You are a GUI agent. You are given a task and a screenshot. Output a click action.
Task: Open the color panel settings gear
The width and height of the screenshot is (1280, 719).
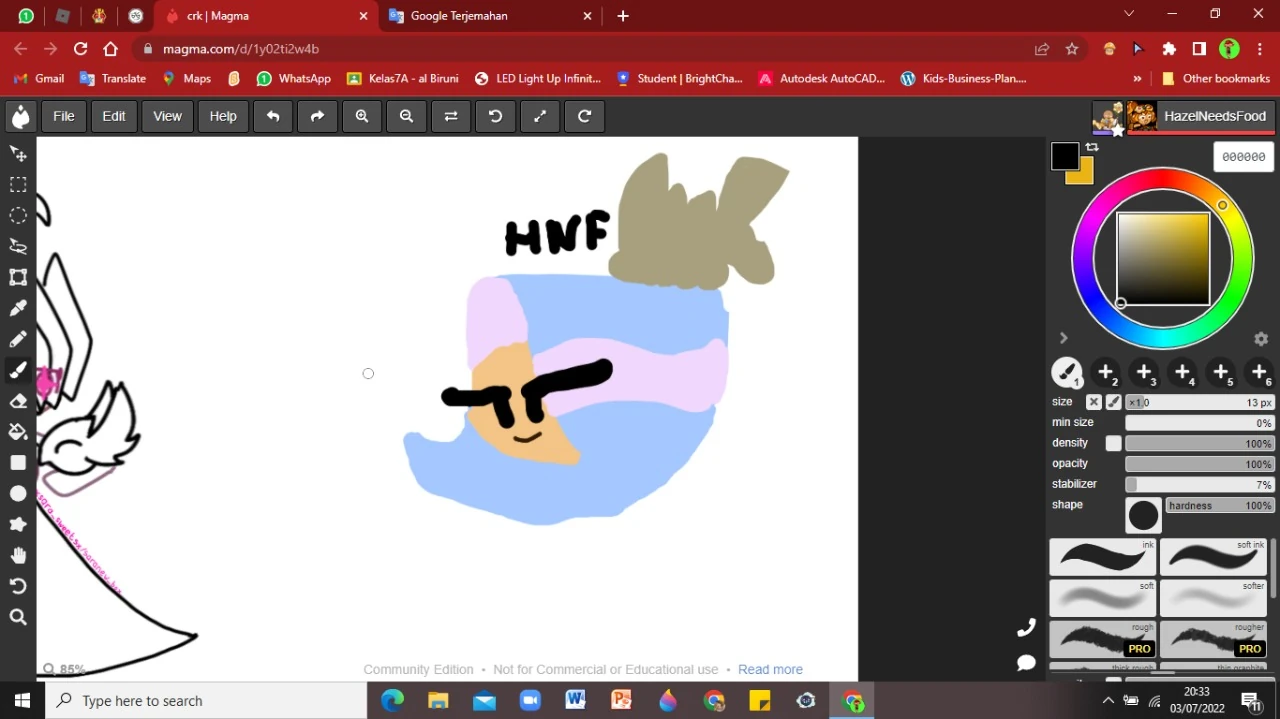tap(1261, 339)
